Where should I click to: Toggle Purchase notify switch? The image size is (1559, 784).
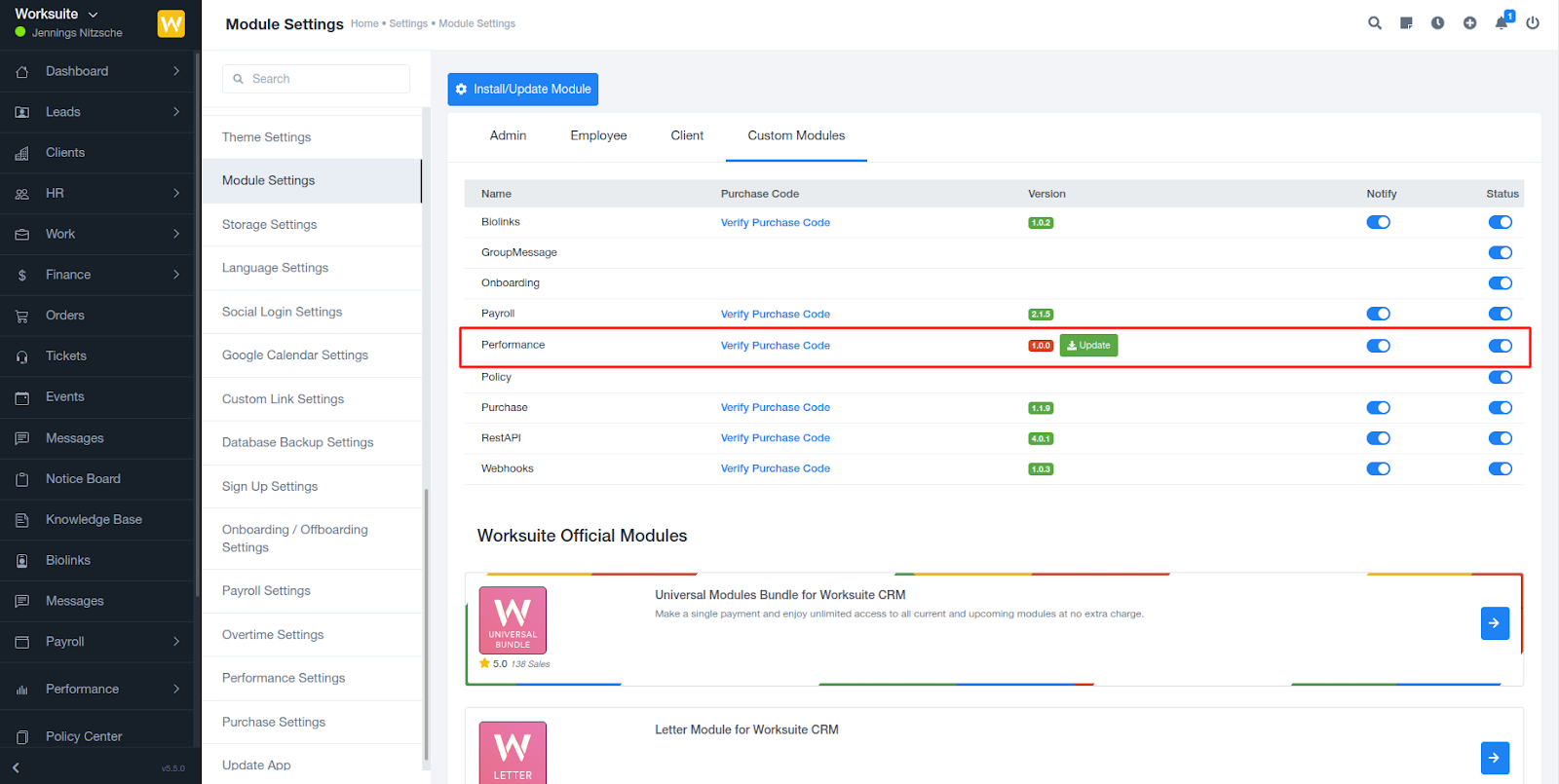pos(1378,408)
